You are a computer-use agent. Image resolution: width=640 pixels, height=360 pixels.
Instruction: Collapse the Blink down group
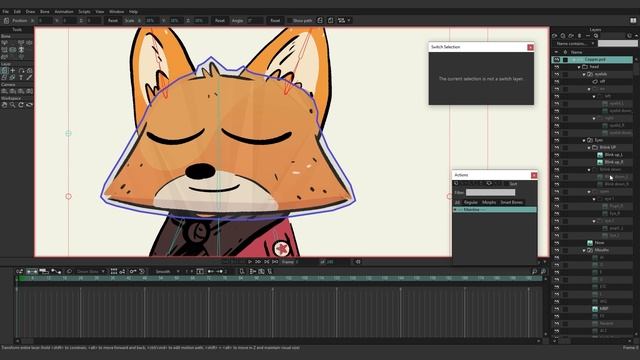coord(589,170)
